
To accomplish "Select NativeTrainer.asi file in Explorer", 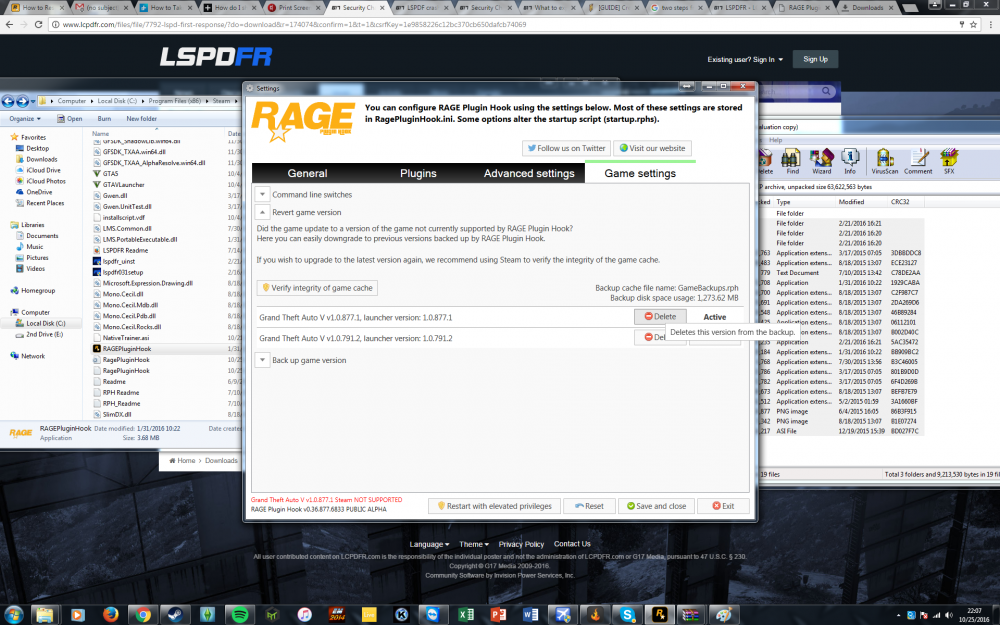I will [126, 338].
